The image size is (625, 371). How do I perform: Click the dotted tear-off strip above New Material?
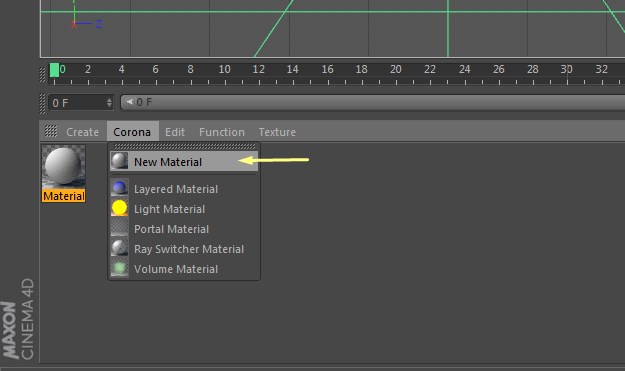point(184,146)
